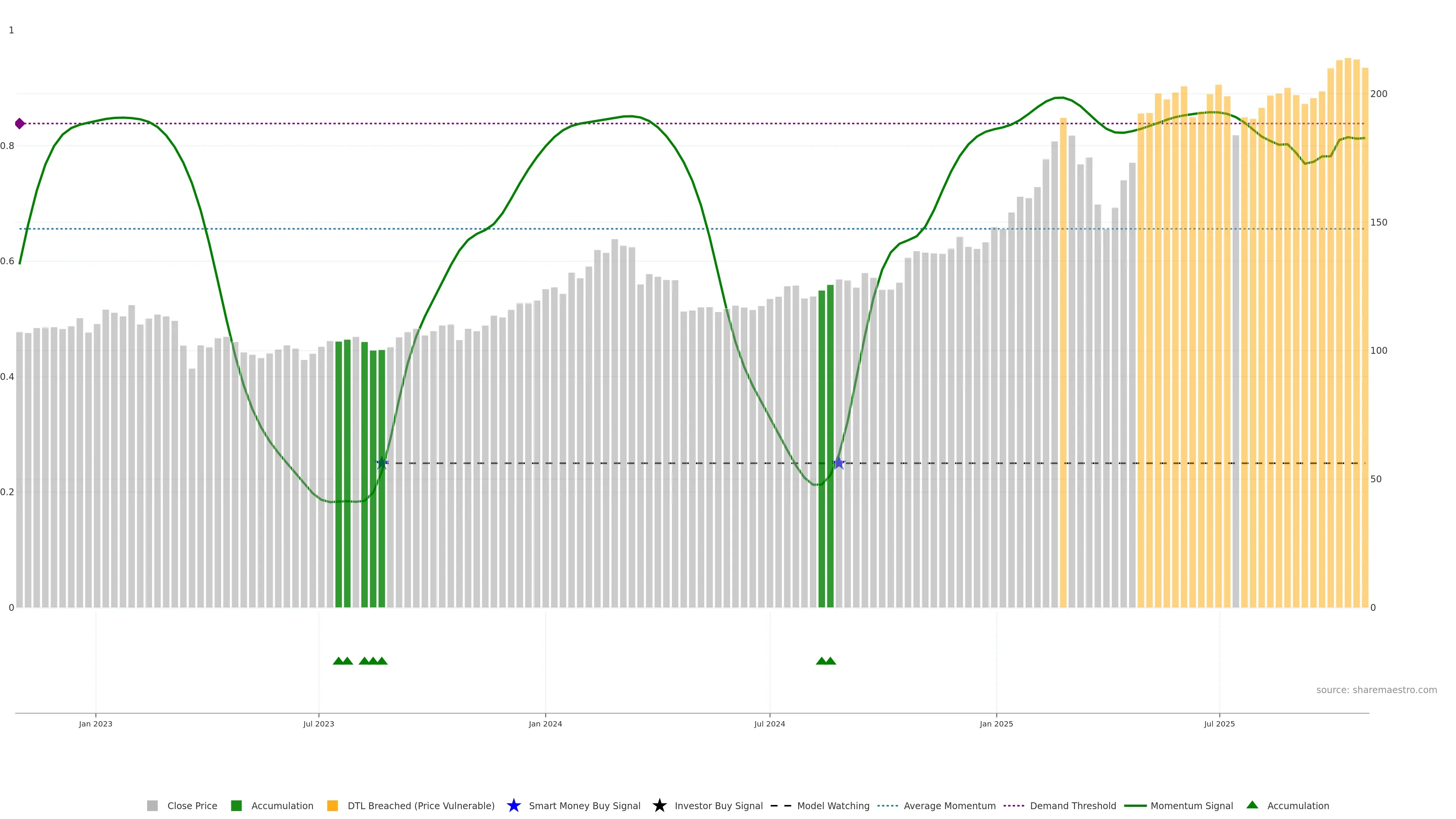Click the black Investor Buy Signal star
Viewport: 1456px width, 819px height.
point(659,805)
